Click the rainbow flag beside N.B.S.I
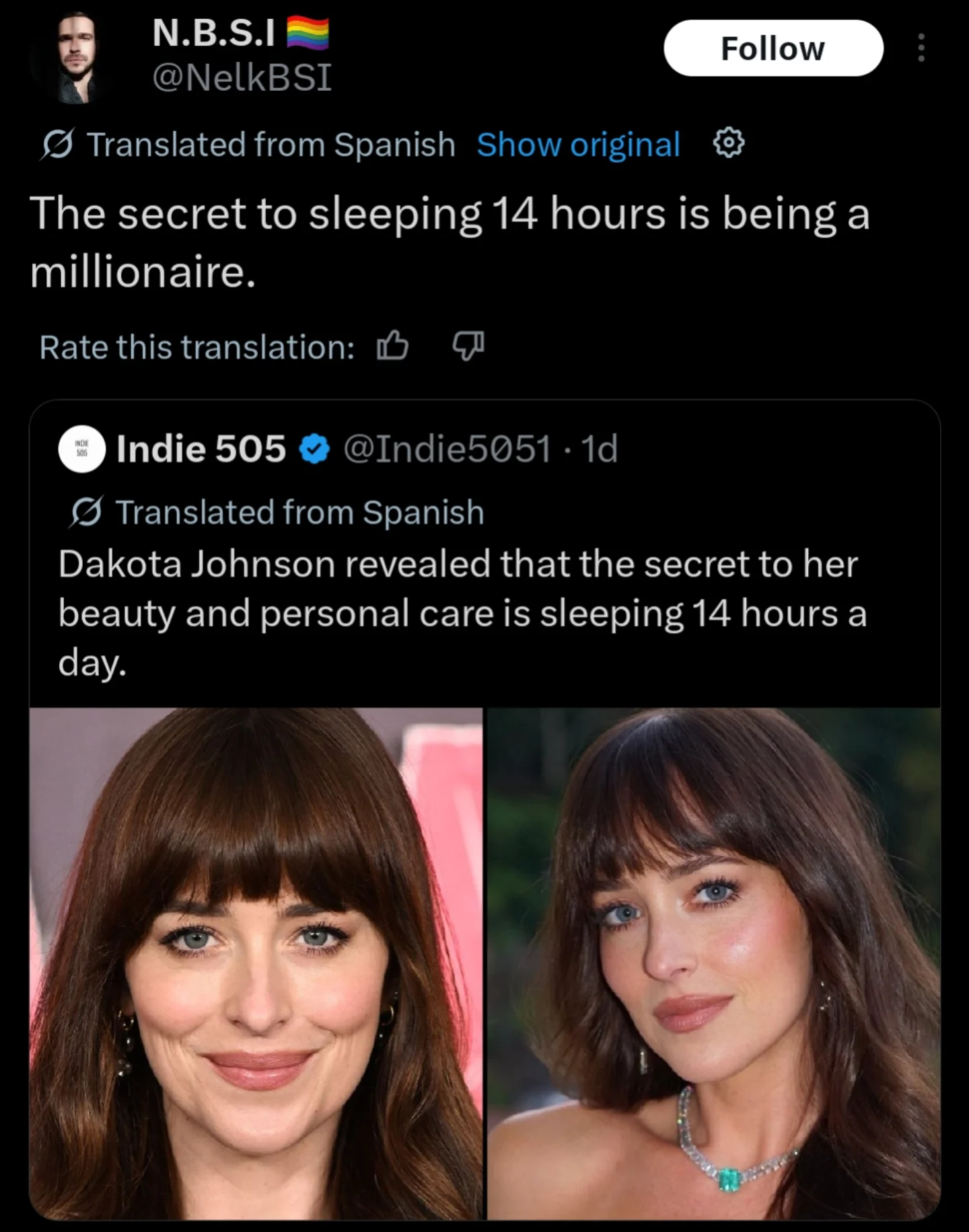 [x=308, y=33]
